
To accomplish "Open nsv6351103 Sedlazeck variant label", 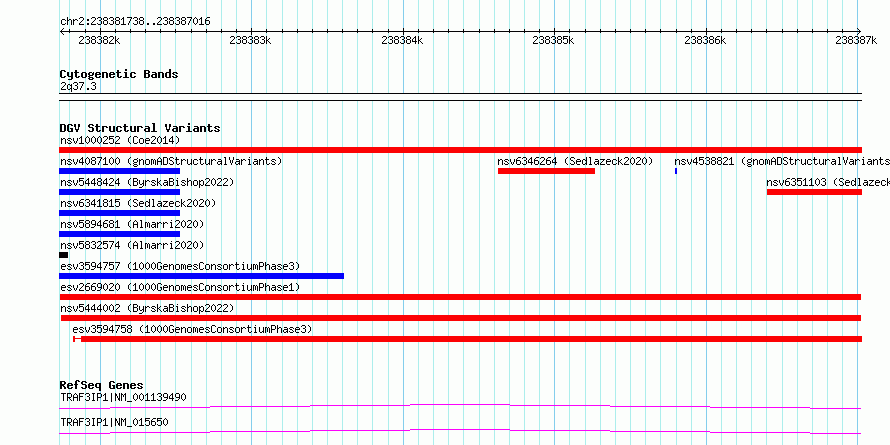I will pos(828,183).
